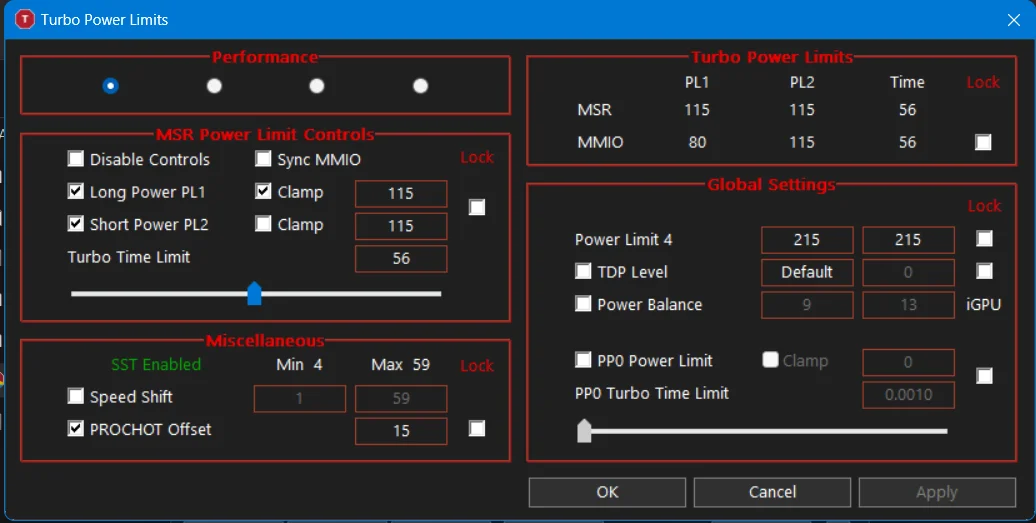Click the ThrottleStop icon in title bar
1036x523 pixels.
click(24, 19)
